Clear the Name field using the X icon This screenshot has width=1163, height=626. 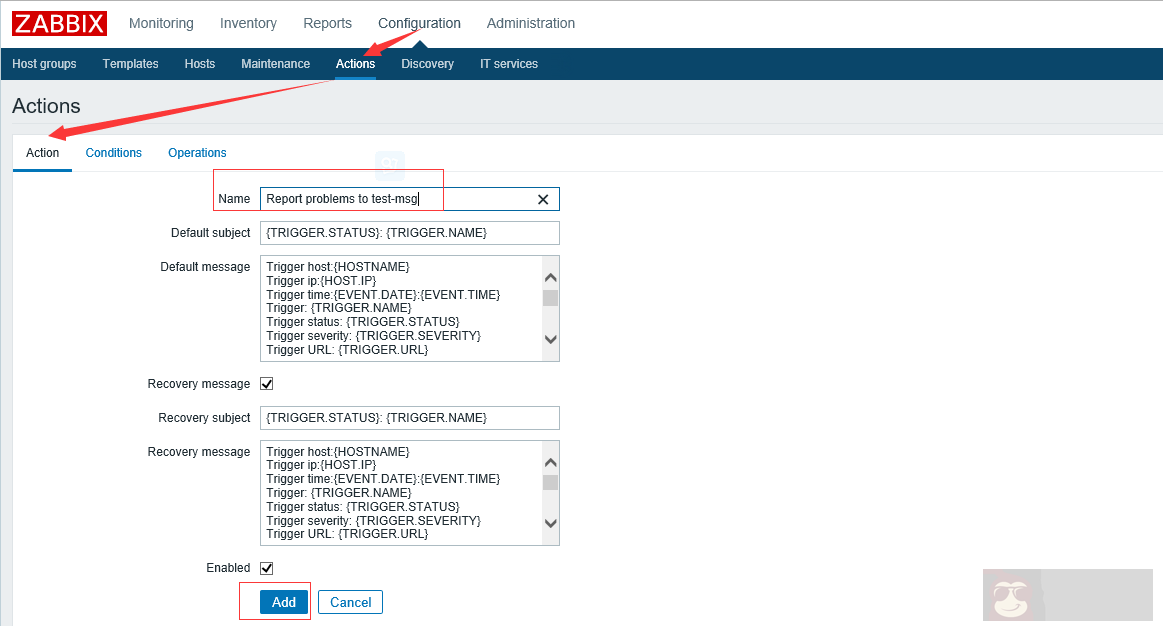pyautogui.click(x=543, y=199)
